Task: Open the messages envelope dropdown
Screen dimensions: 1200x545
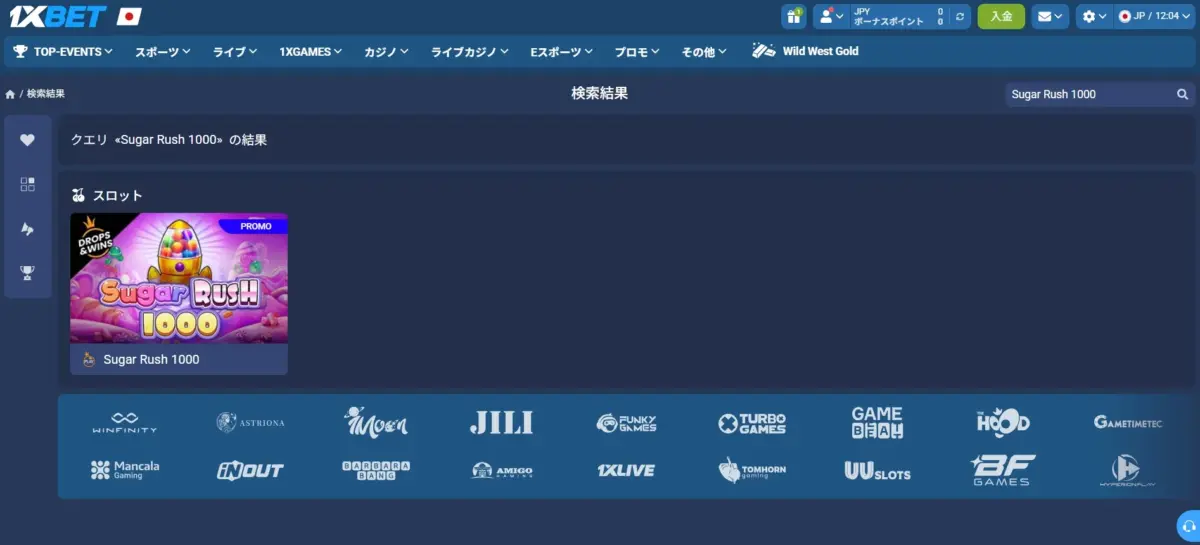Action: (x=1050, y=16)
